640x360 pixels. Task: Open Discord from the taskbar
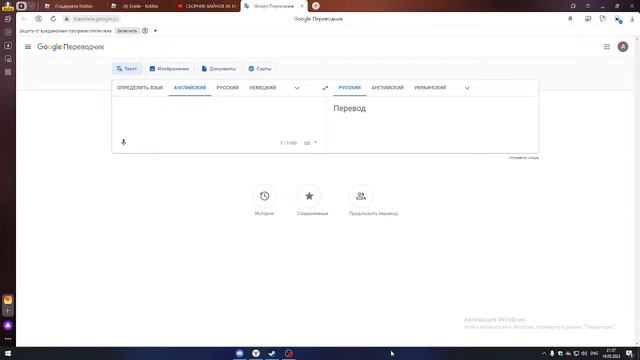(240, 353)
